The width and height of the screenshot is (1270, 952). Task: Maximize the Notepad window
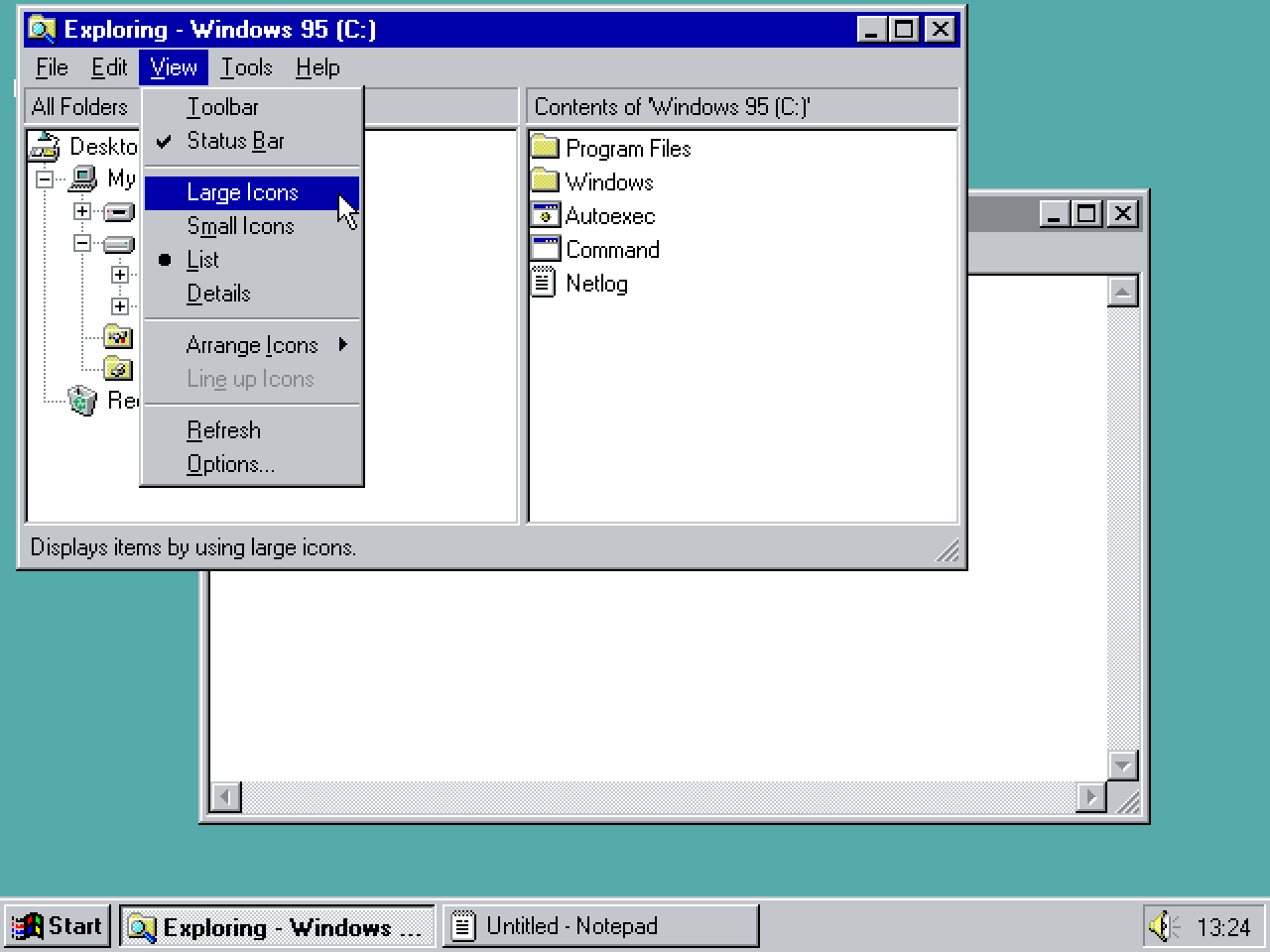(1087, 213)
